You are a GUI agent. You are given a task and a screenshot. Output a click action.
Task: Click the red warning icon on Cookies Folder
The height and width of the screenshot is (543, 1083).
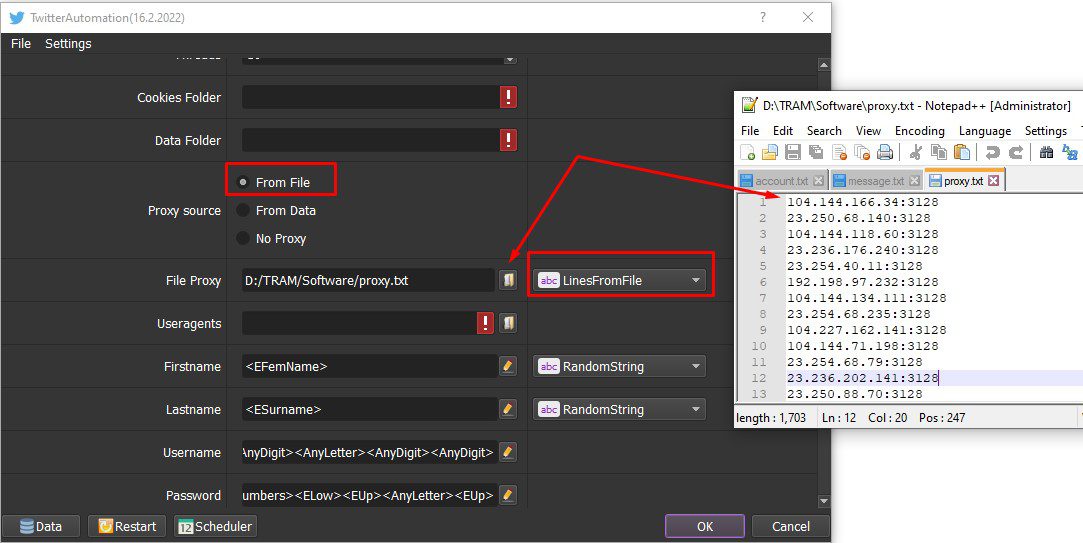[508, 97]
